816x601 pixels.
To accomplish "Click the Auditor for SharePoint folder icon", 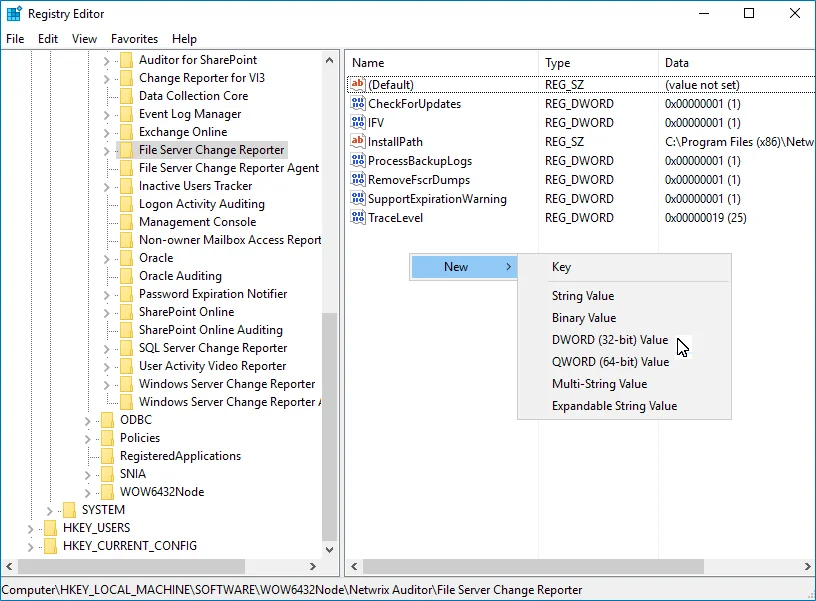I will click(x=126, y=60).
